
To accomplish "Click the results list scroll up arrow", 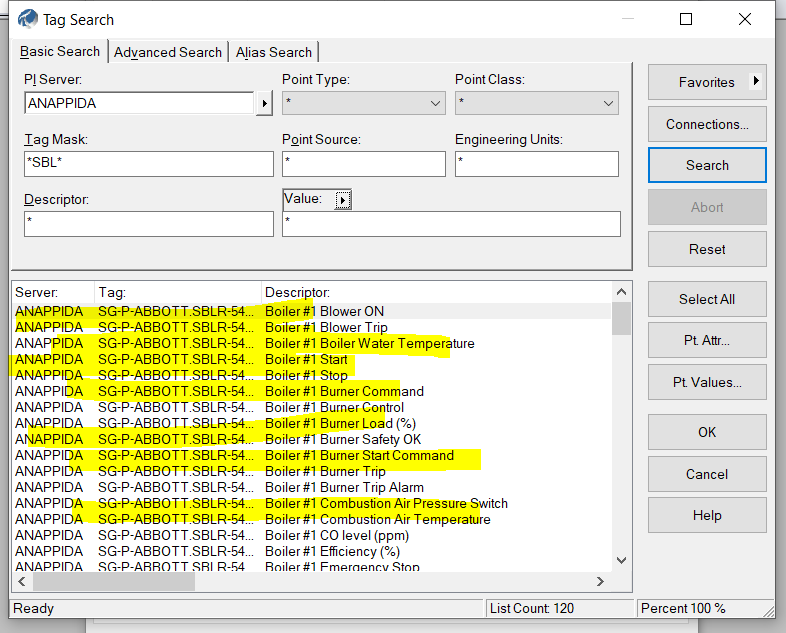I will pyautogui.click(x=621, y=292).
